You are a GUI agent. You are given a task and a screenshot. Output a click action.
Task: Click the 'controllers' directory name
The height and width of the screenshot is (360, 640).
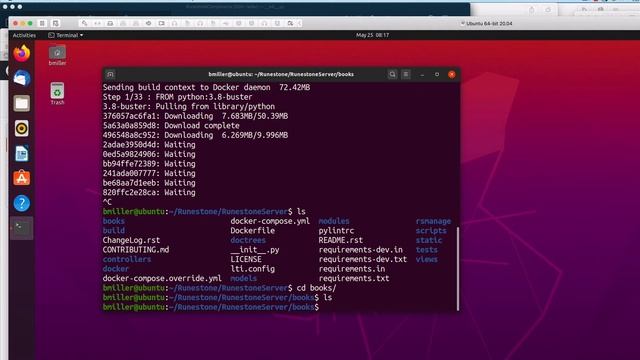[x=127, y=259]
